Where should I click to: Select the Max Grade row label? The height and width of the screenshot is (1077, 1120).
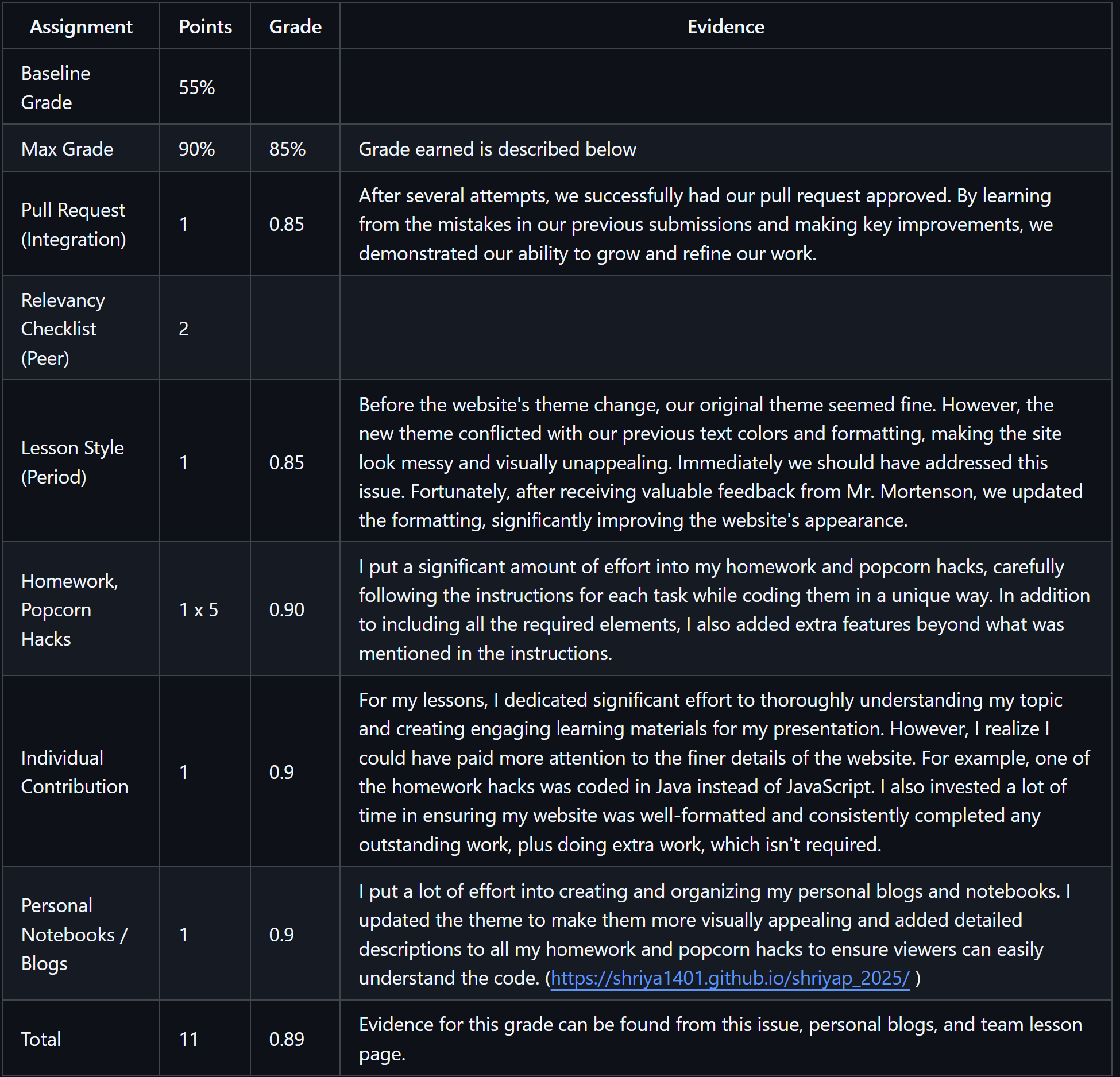tap(67, 149)
